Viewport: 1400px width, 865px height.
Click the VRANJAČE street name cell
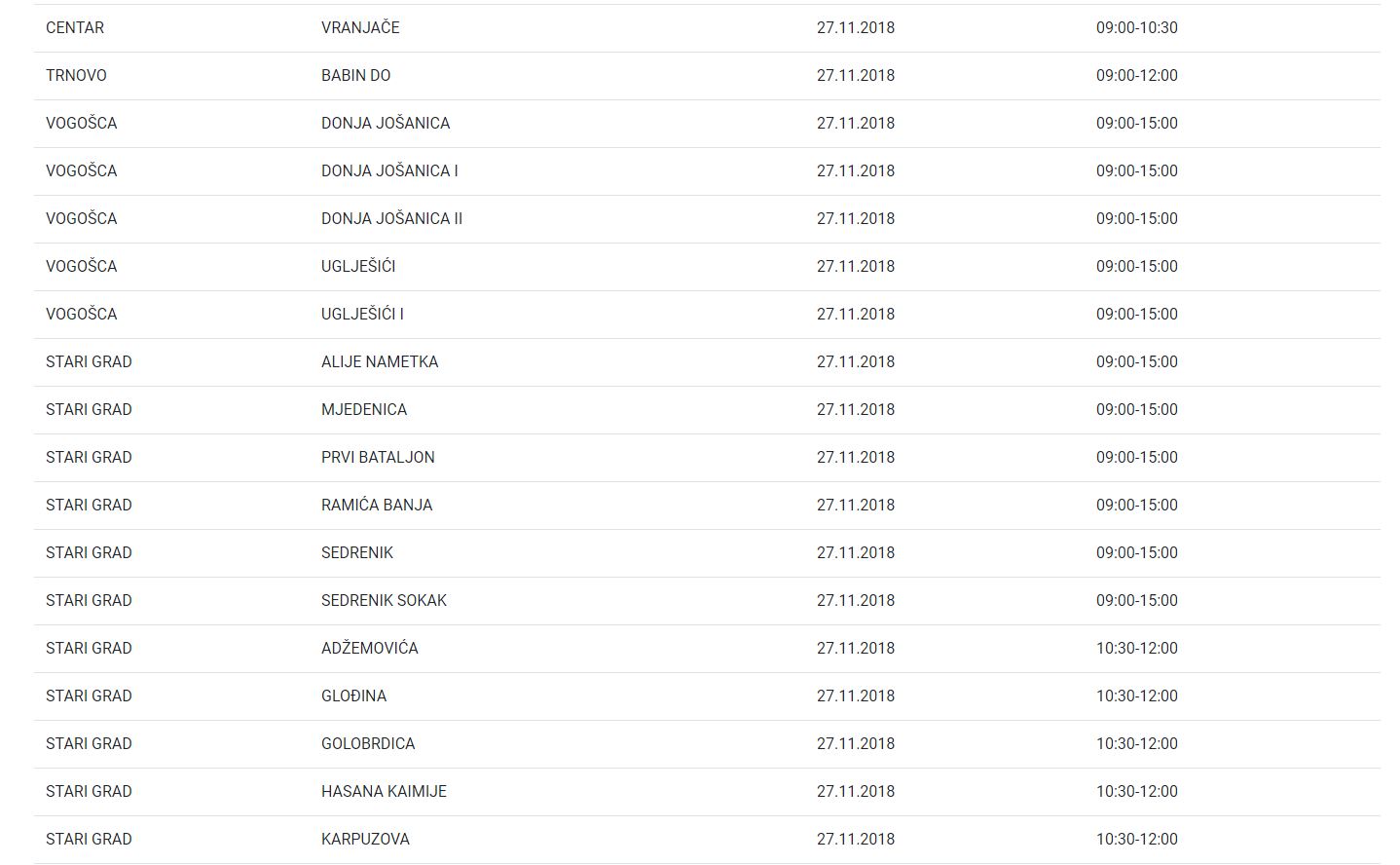point(360,27)
